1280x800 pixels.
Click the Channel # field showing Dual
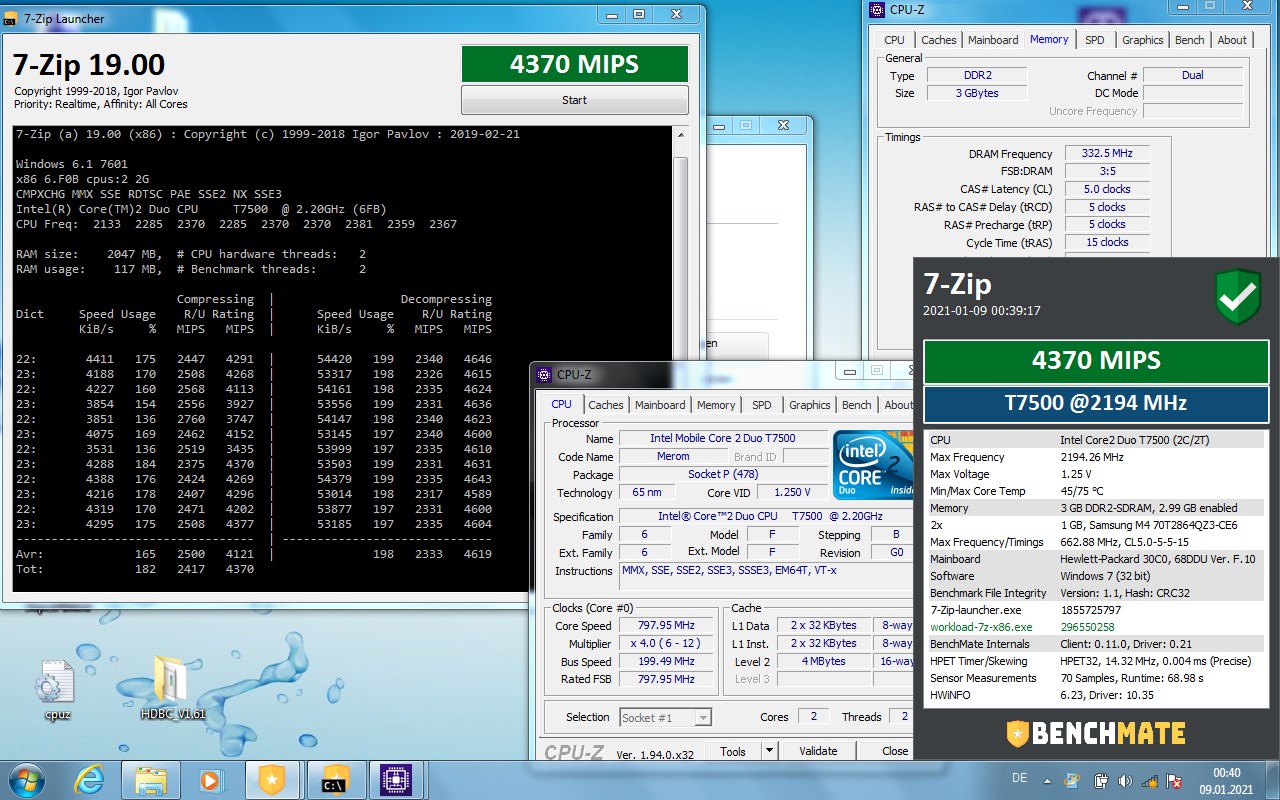(1193, 75)
